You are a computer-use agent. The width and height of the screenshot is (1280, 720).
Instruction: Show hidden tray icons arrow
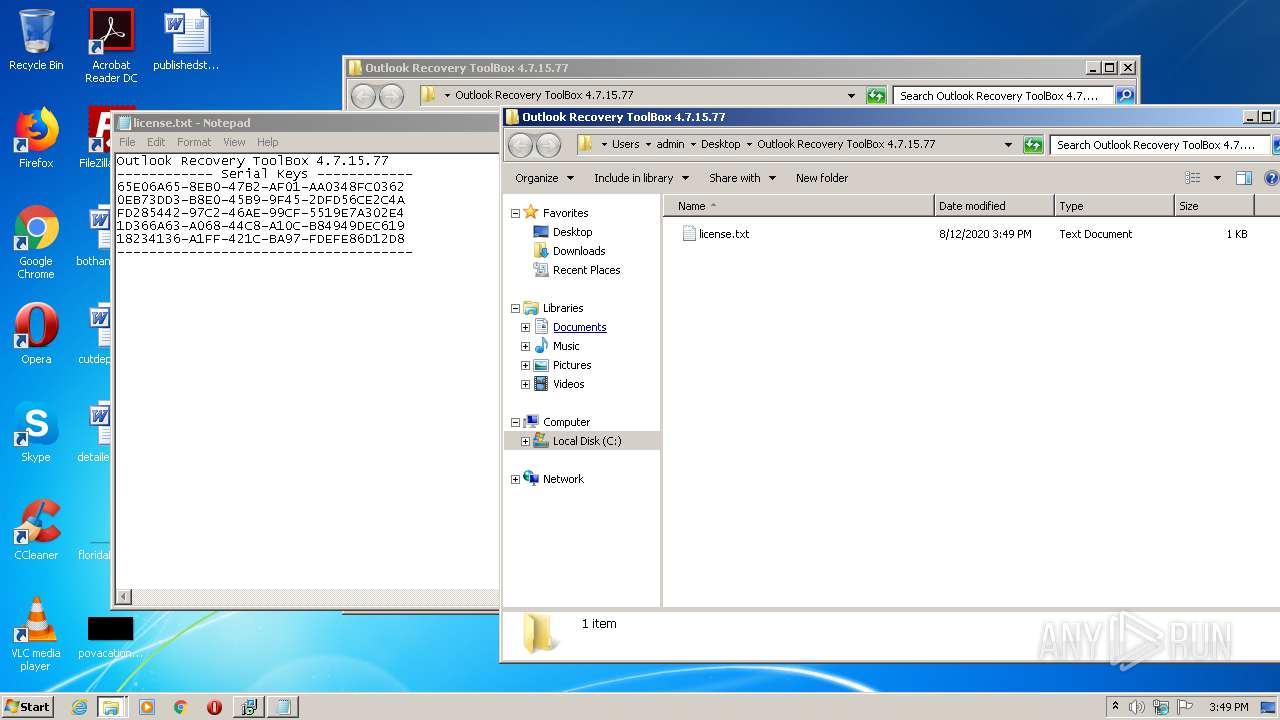coord(1115,707)
